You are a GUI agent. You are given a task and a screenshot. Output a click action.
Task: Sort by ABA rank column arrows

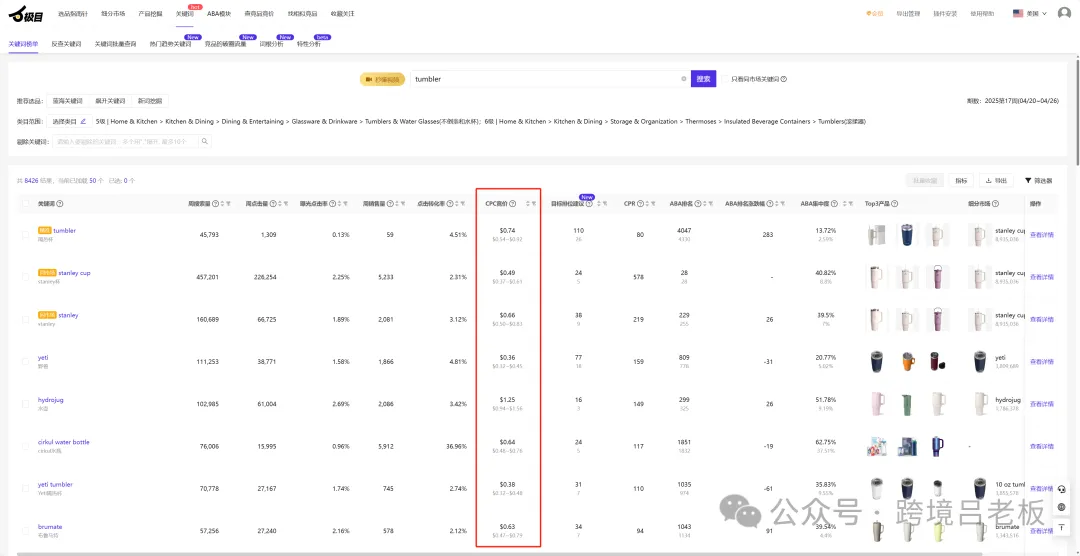click(x=705, y=204)
